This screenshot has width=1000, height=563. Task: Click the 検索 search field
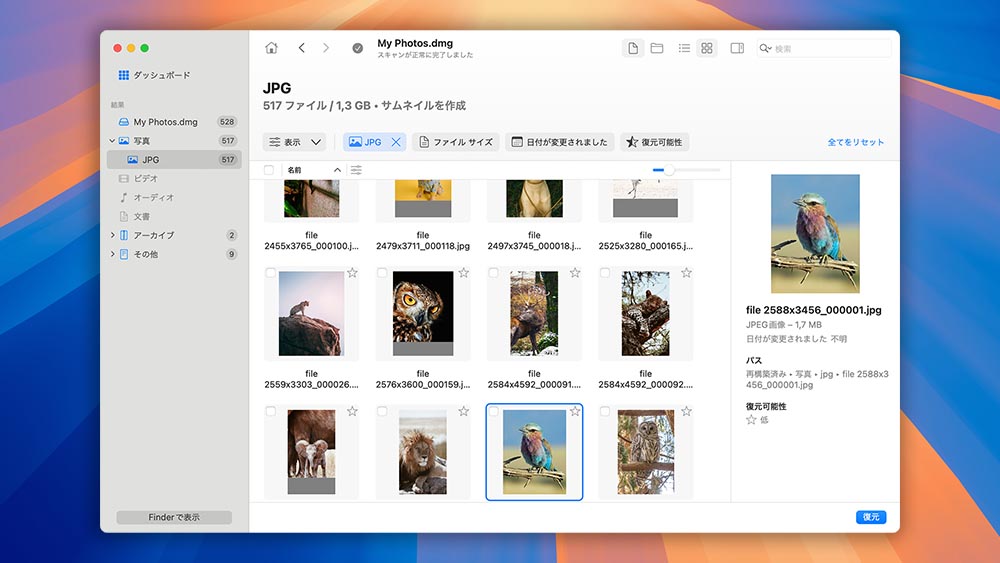[x=824, y=48]
